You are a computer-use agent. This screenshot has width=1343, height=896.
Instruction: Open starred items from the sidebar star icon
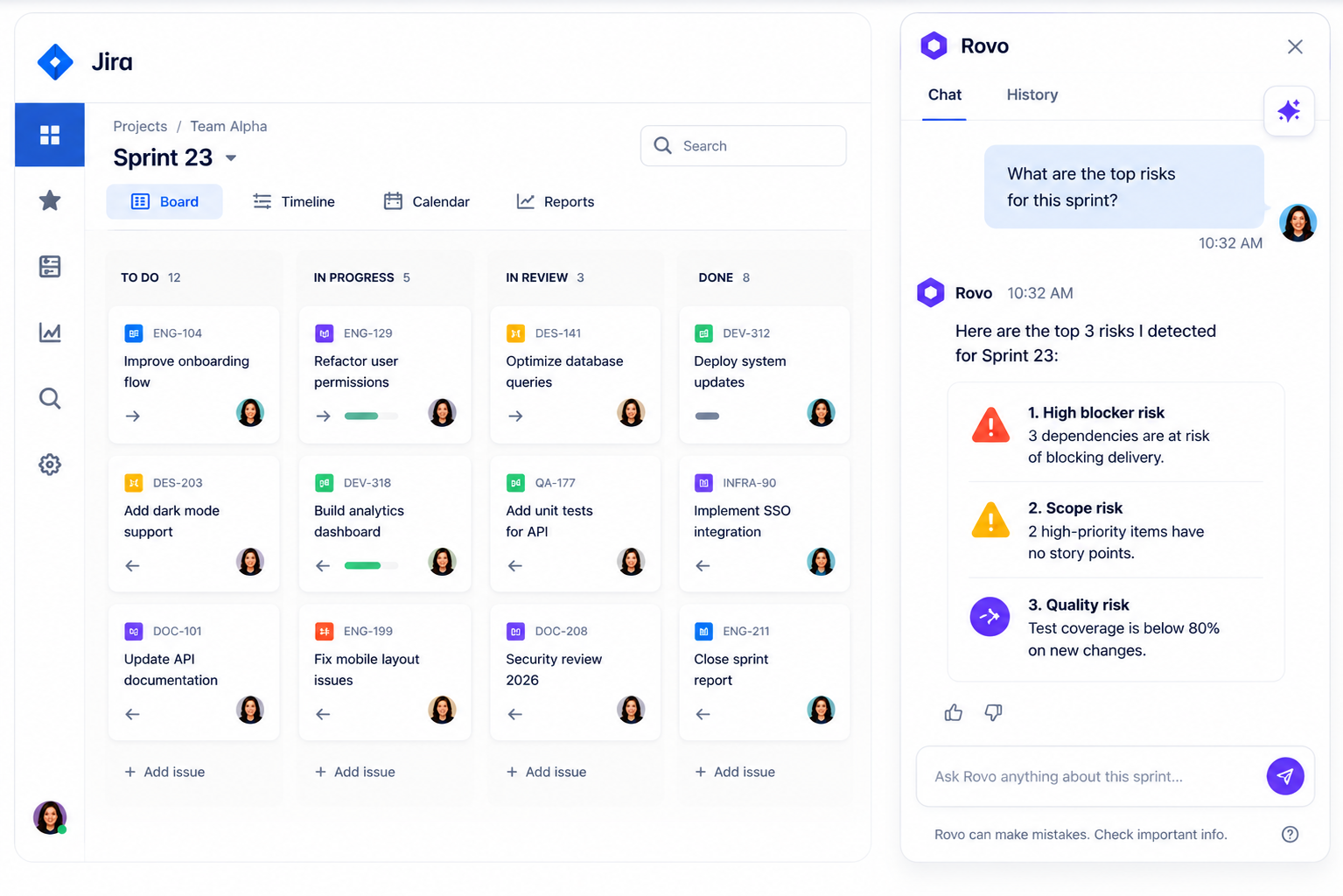tap(50, 200)
